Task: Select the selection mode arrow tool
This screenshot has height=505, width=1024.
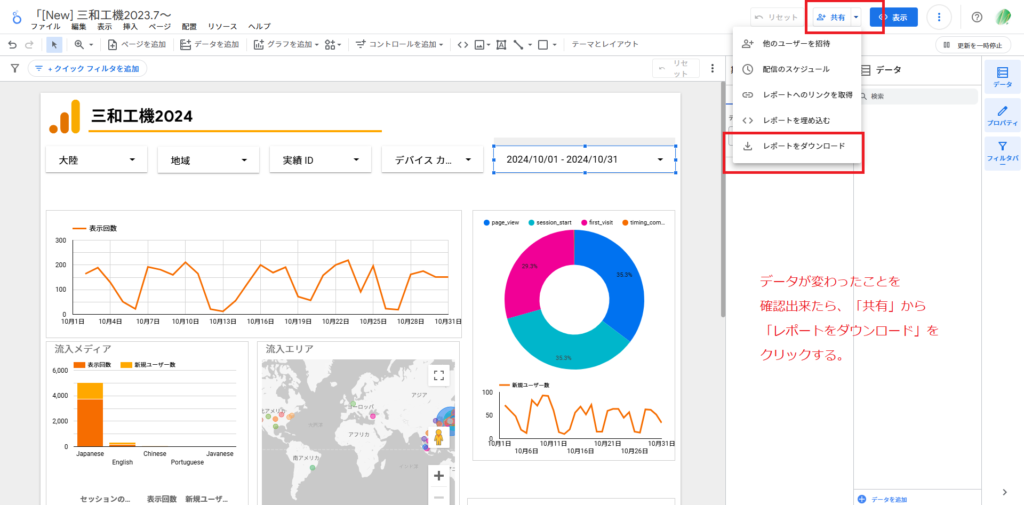Action: (54, 44)
